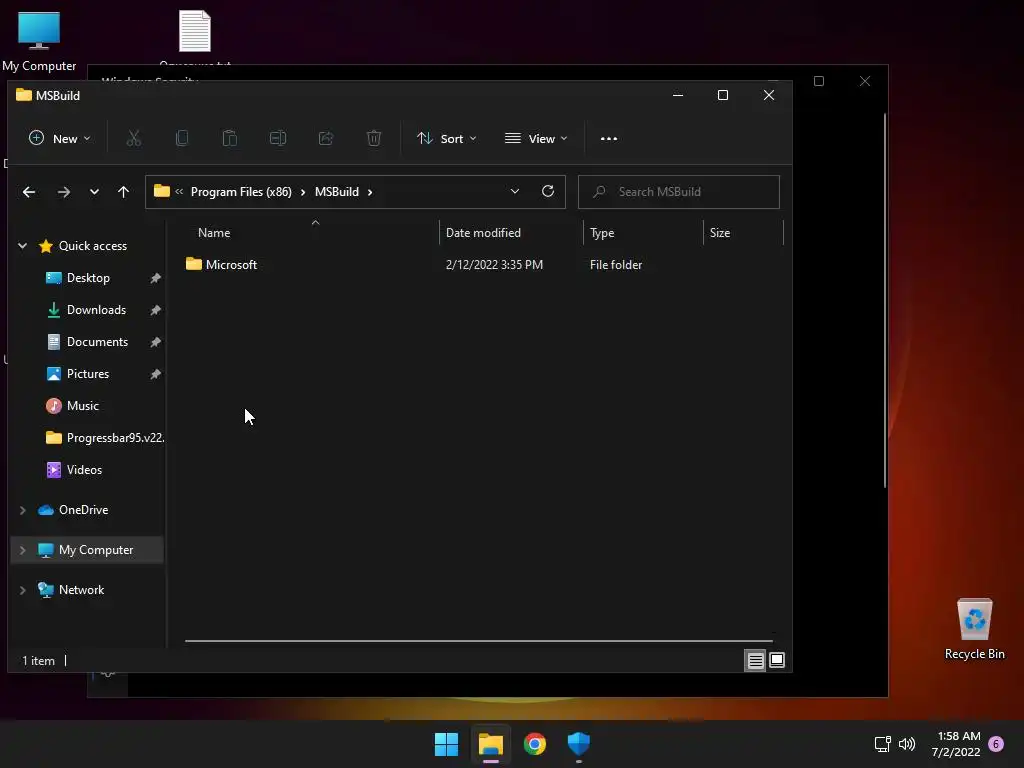Click the Rename icon in toolbar
This screenshot has height=768, width=1024.
[278, 138]
